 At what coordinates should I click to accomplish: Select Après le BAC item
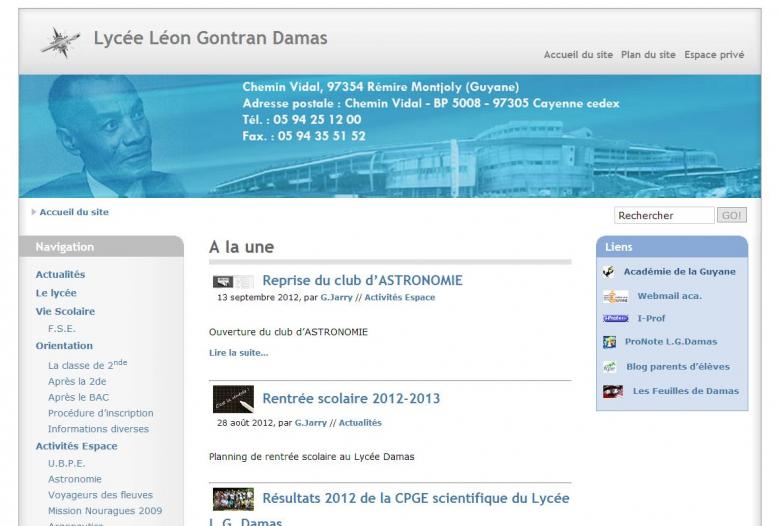(78, 397)
